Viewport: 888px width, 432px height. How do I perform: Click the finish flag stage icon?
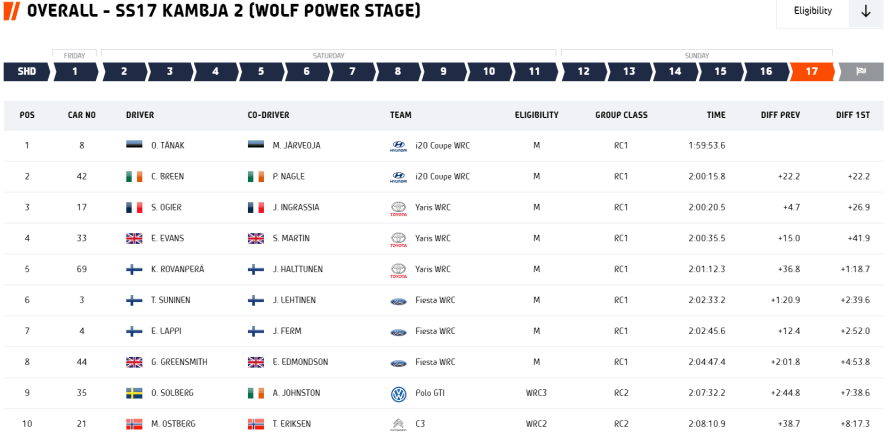click(x=860, y=72)
